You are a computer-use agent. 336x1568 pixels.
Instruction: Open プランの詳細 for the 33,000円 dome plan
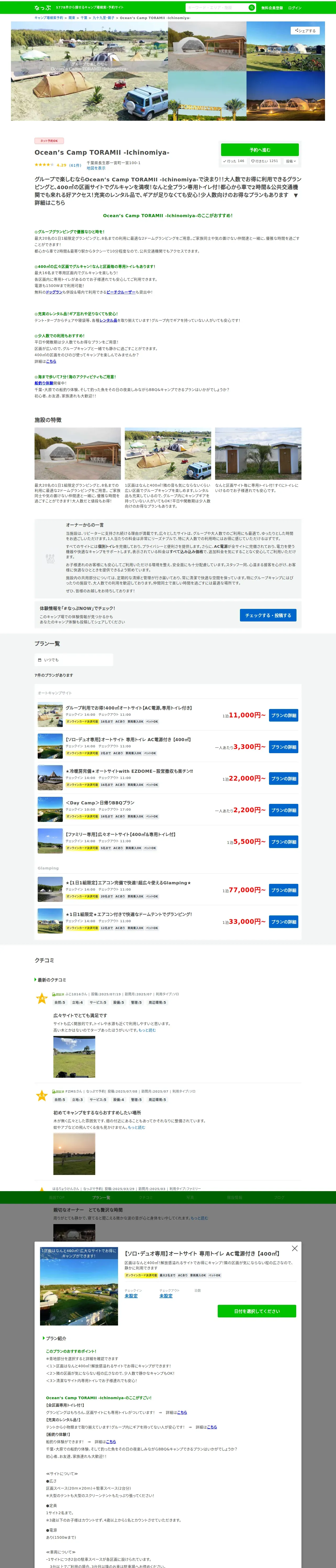click(x=284, y=921)
